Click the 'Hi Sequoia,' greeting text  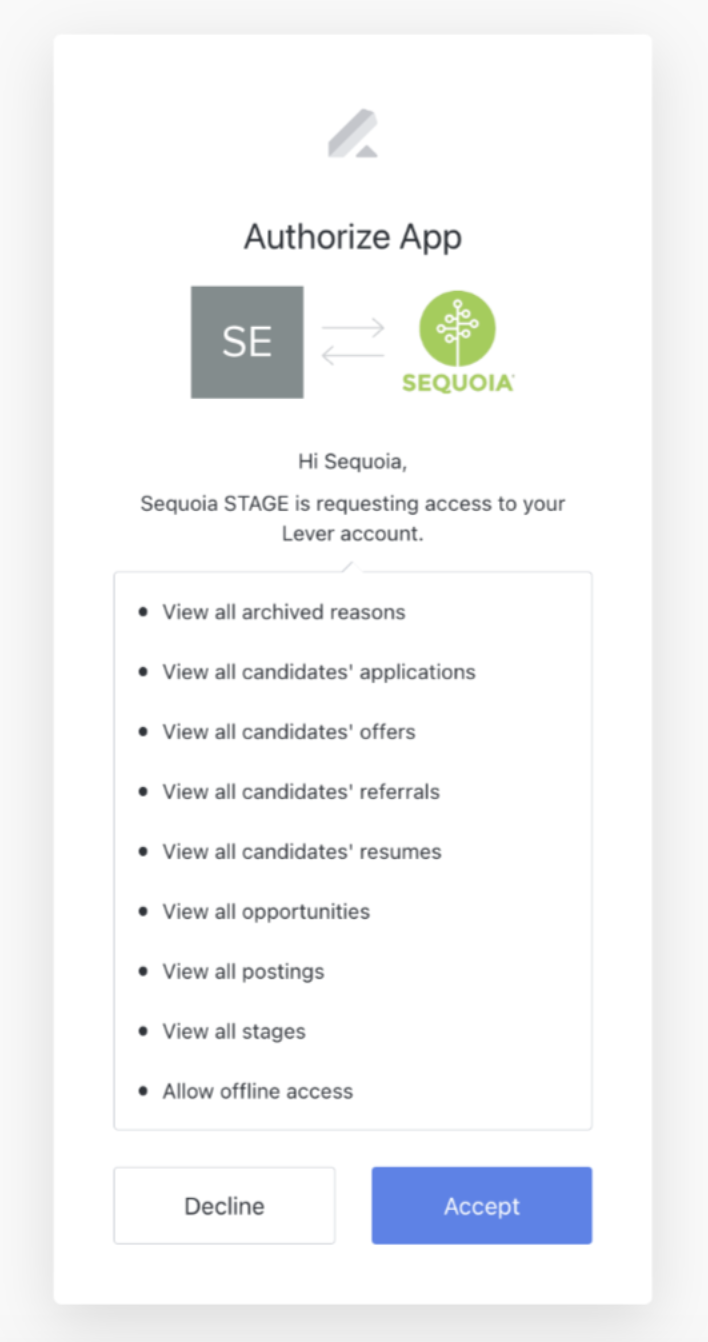pyautogui.click(x=354, y=461)
